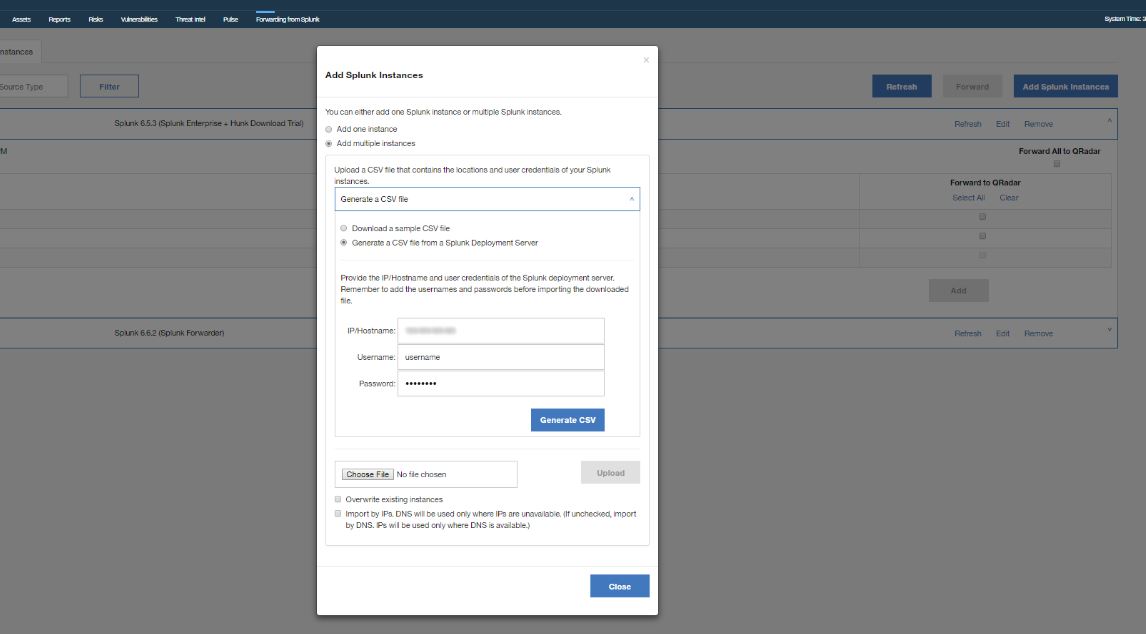Click Add Splunk Instances in the header
Image resolution: width=1146 pixels, height=634 pixels.
tap(1063, 86)
